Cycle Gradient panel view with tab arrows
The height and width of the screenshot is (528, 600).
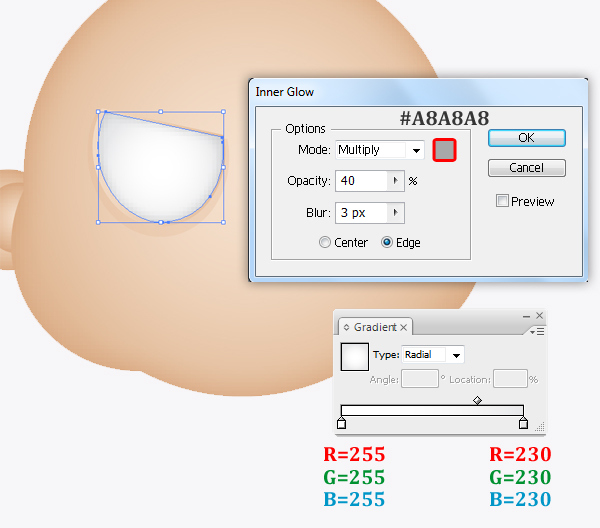(346, 328)
